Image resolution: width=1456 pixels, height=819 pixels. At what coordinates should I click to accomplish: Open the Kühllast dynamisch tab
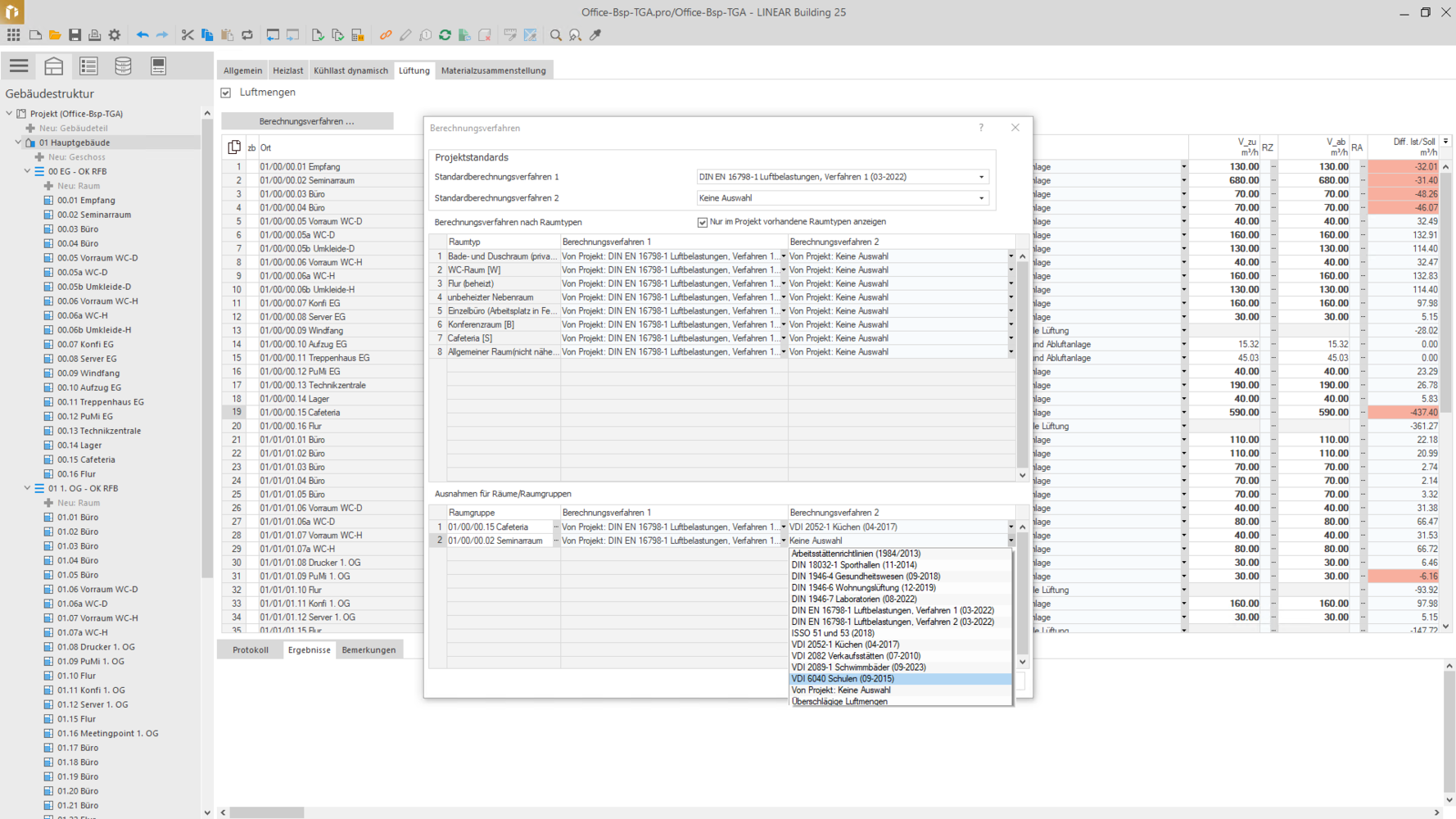pos(350,70)
